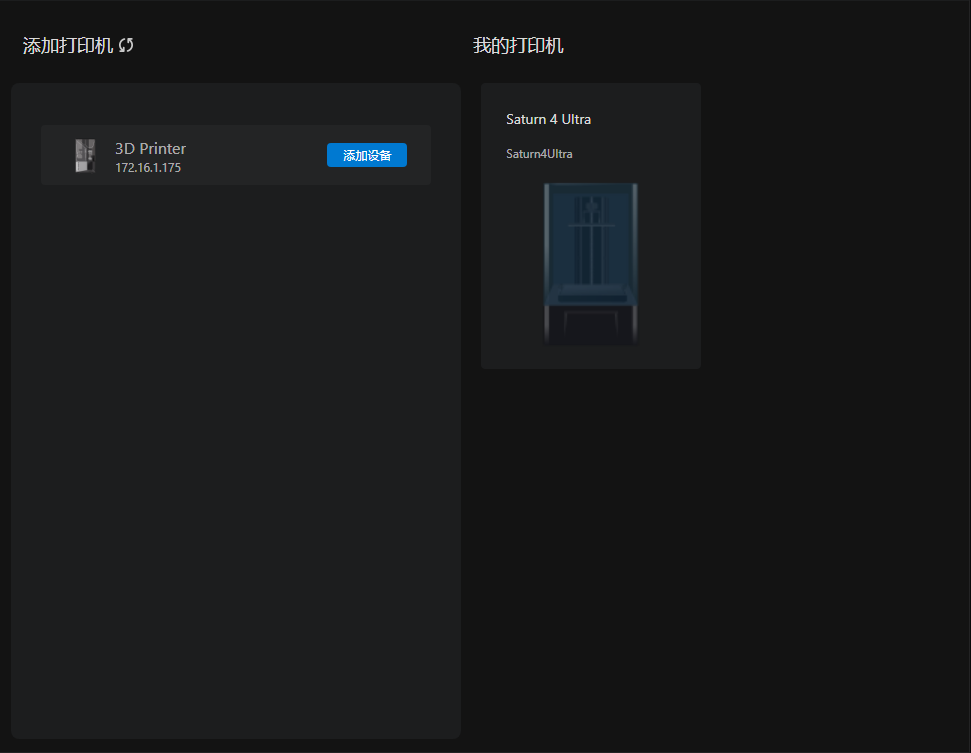Image resolution: width=971 pixels, height=753 pixels.
Task: Click the small 3D Printer device icon
Action: [x=85, y=156]
